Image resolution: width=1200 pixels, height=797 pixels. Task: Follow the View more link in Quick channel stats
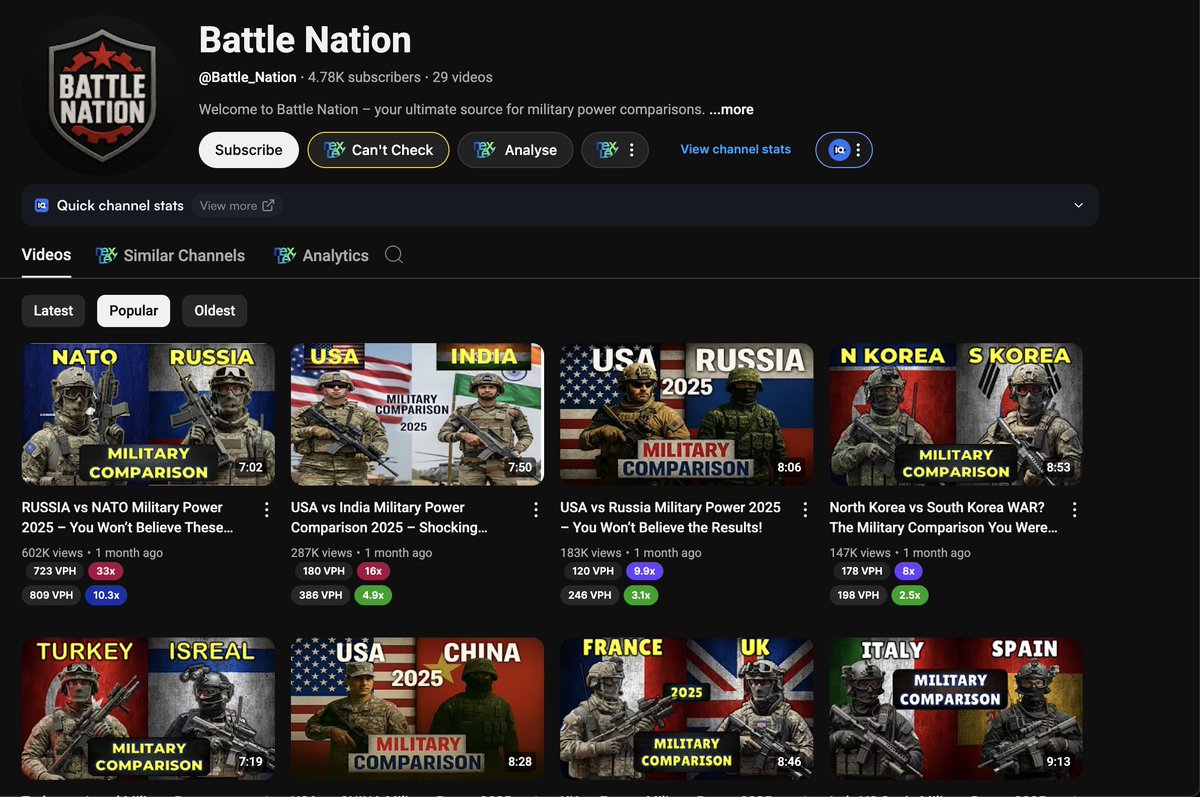[237, 205]
